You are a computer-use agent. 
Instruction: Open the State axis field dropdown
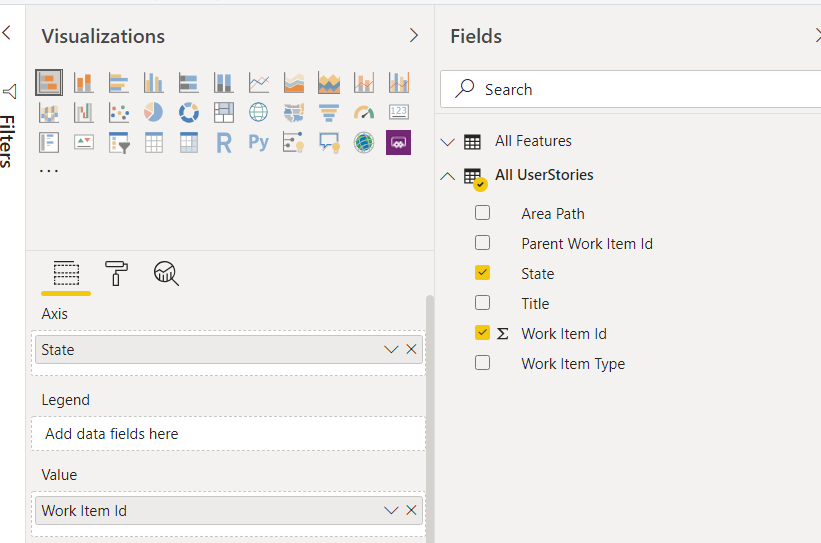(x=391, y=349)
